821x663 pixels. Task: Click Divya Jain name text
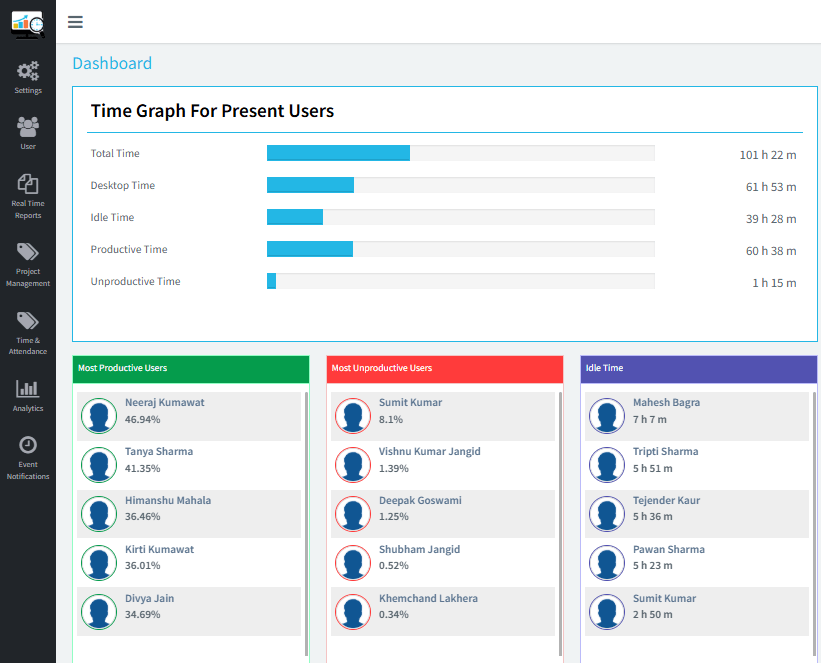point(149,598)
